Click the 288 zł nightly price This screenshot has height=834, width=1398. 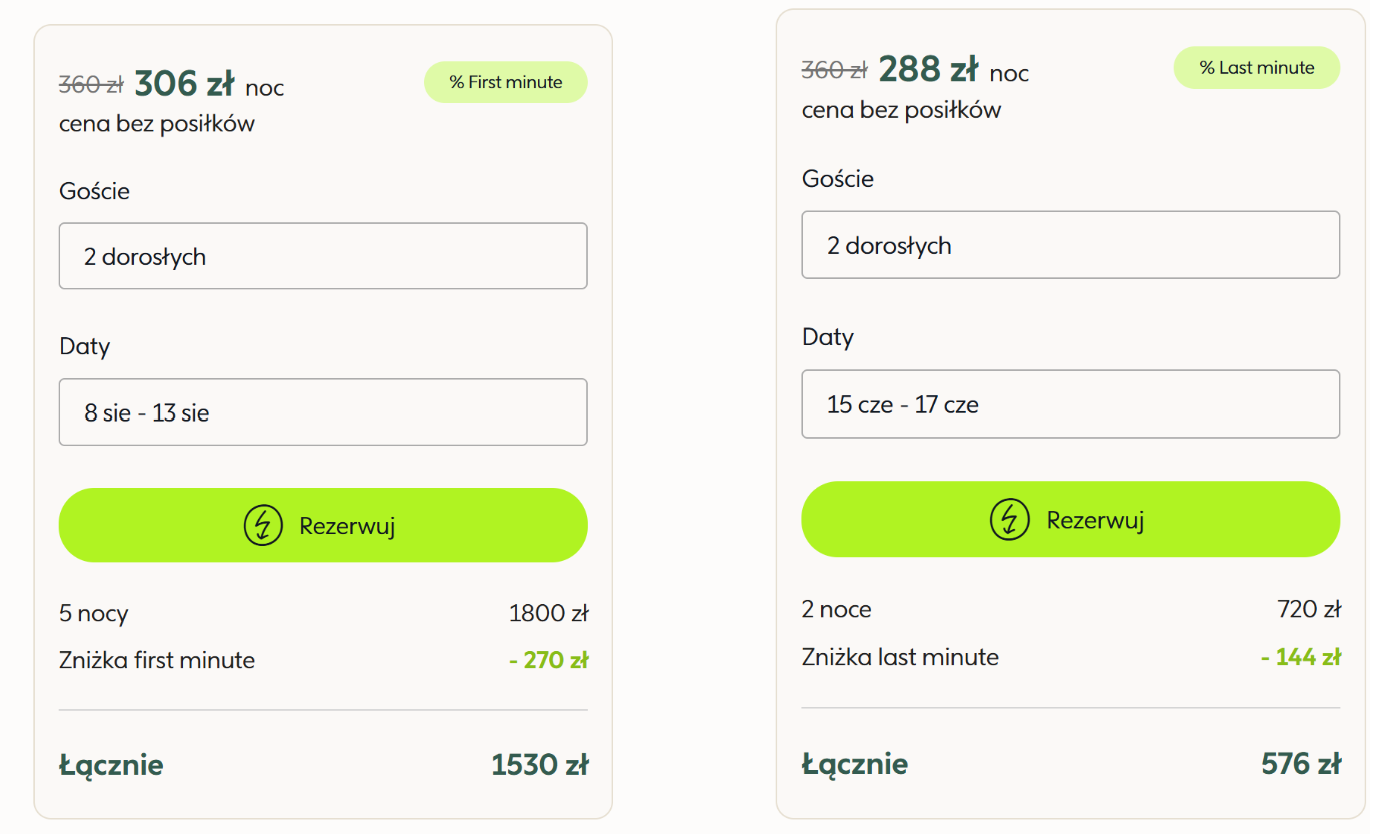[x=928, y=70]
